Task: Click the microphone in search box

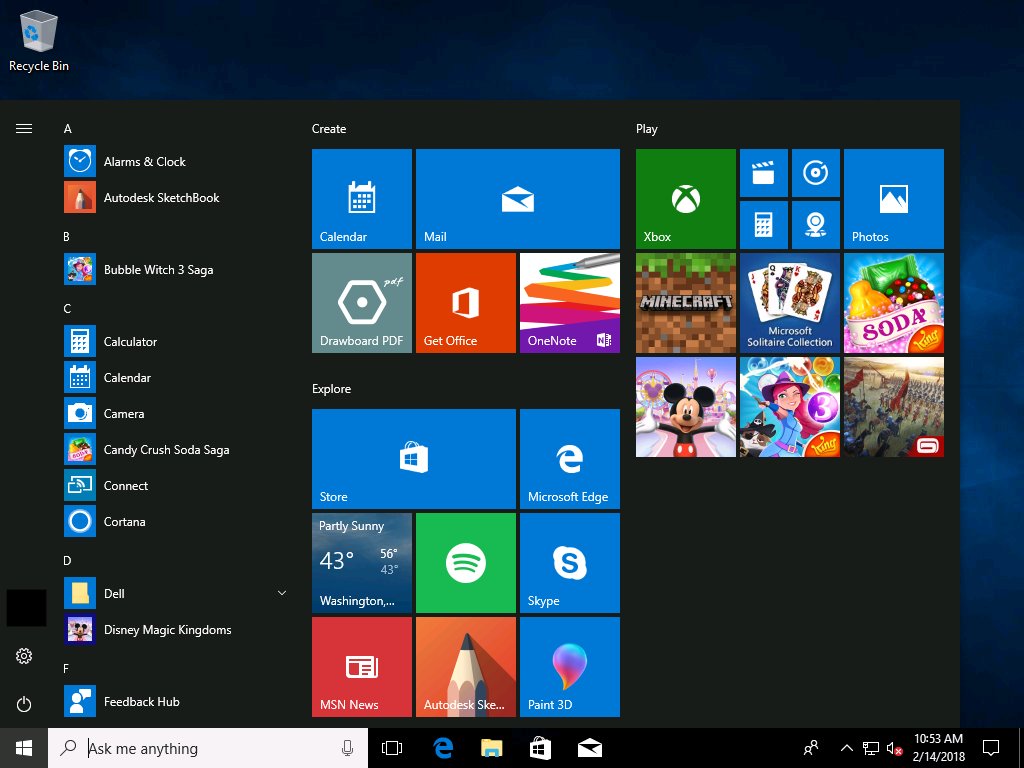Action: [x=347, y=748]
